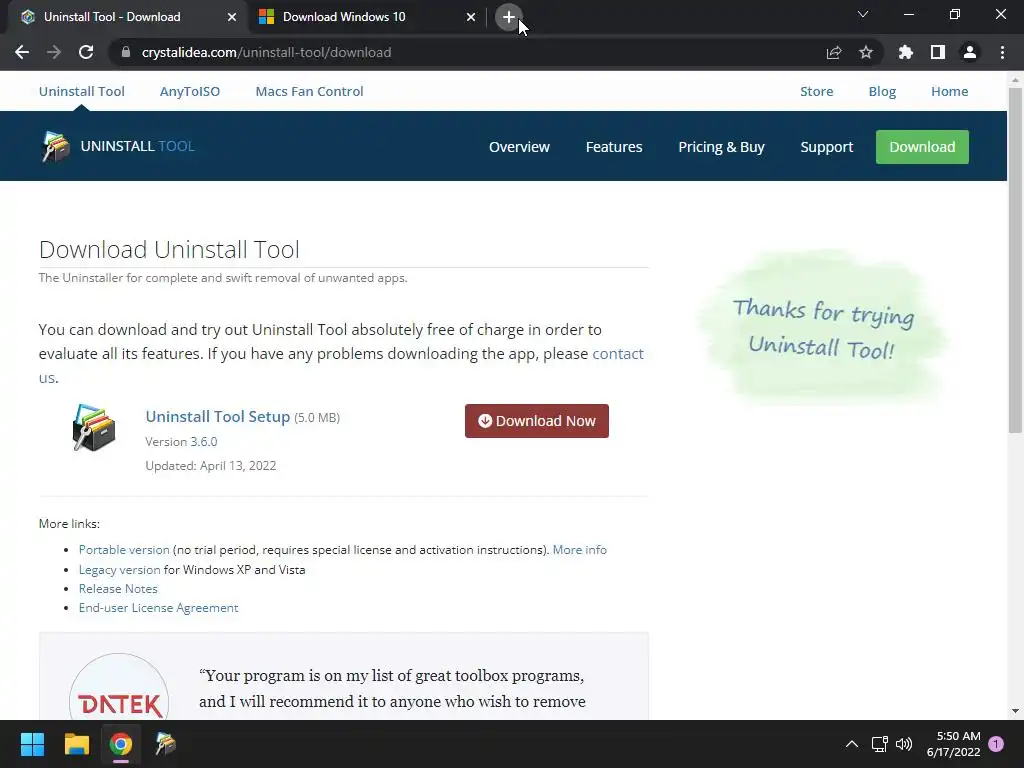Open the Windows Start menu
Viewport: 1024px width, 768px height.
32,744
